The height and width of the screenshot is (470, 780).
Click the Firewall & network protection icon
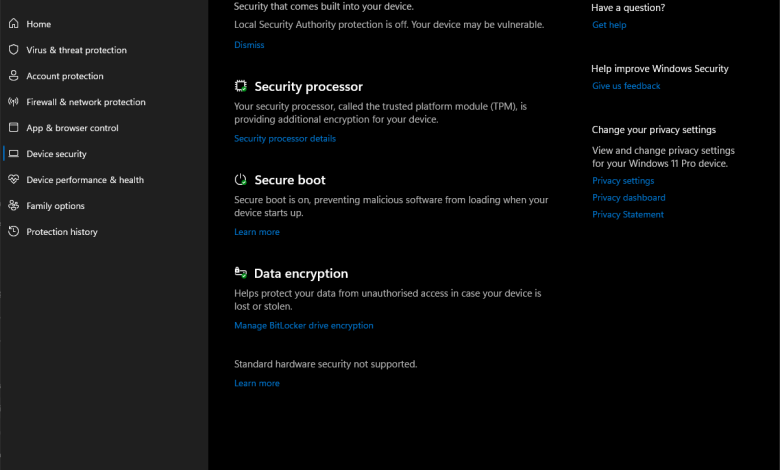[14, 102]
